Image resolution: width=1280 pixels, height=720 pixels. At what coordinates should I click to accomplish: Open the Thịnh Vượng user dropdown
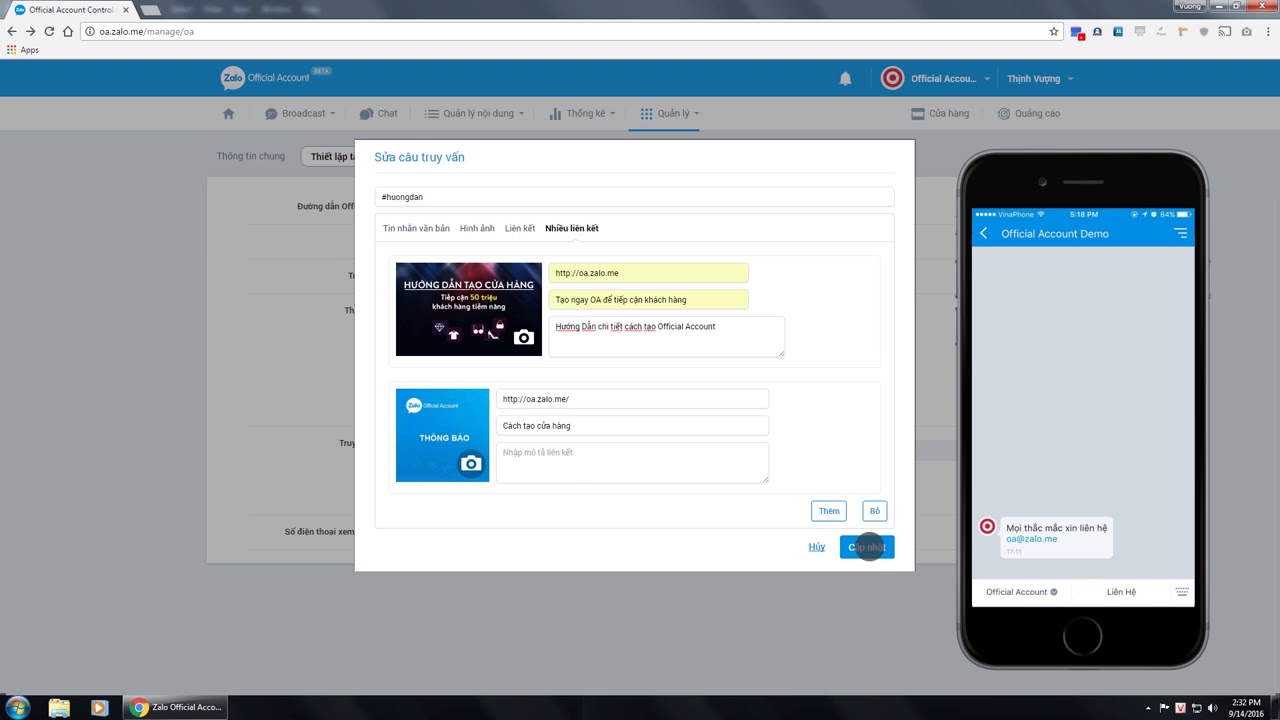[1040, 78]
